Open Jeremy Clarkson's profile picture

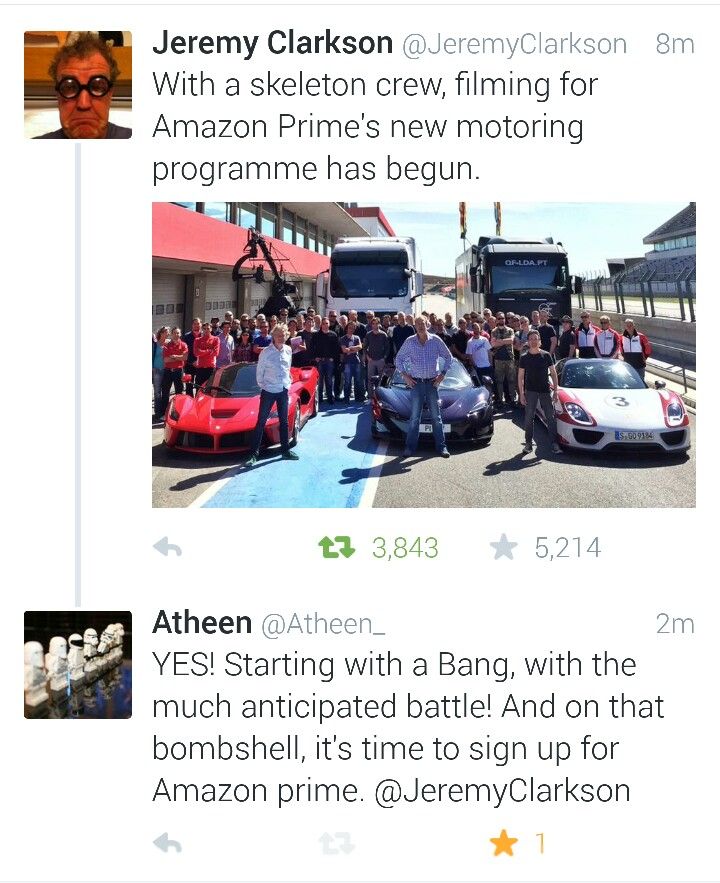click(x=78, y=84)
